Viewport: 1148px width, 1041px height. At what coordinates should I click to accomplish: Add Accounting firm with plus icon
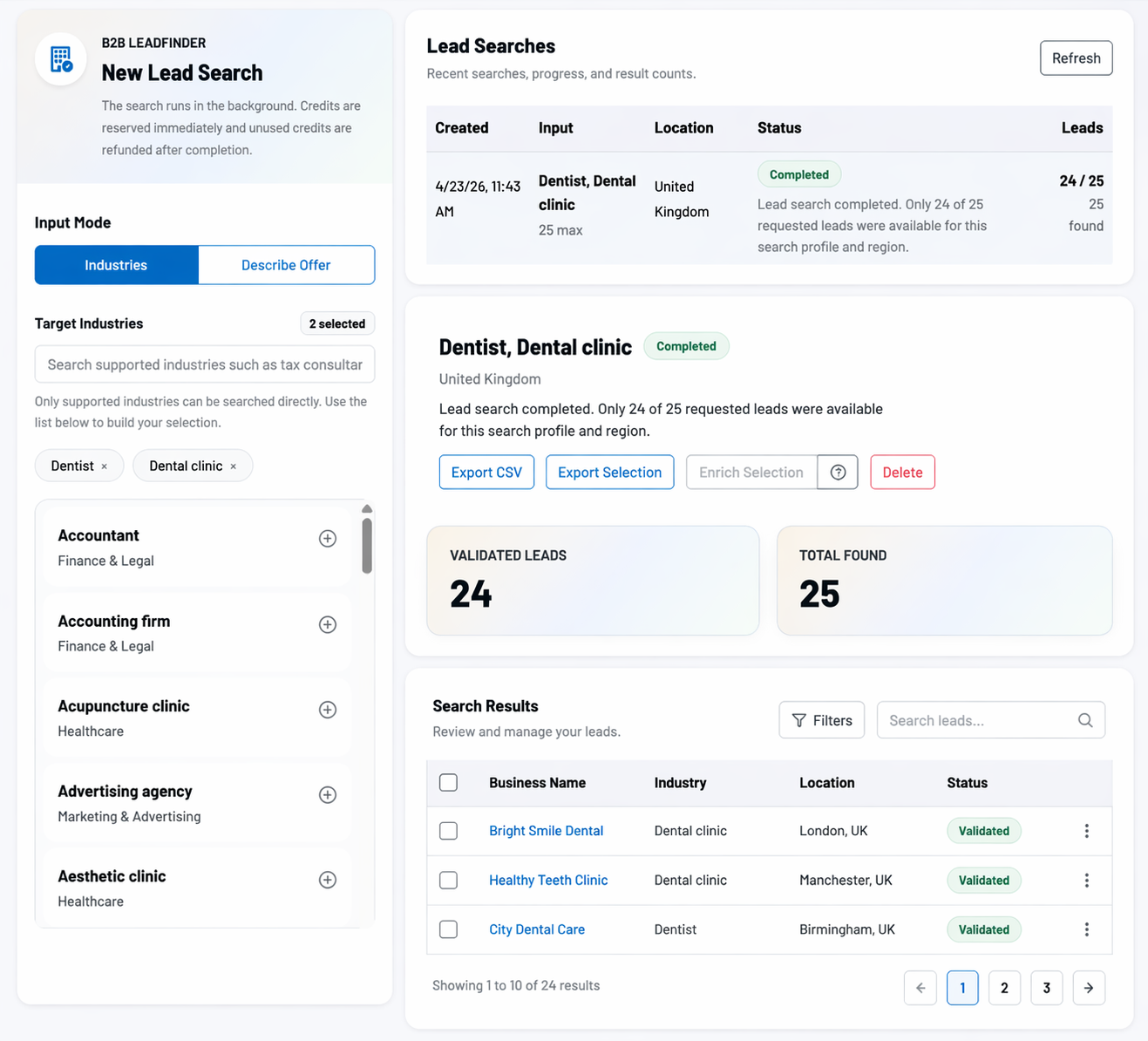pyautogui.click(x=328, y=624)
